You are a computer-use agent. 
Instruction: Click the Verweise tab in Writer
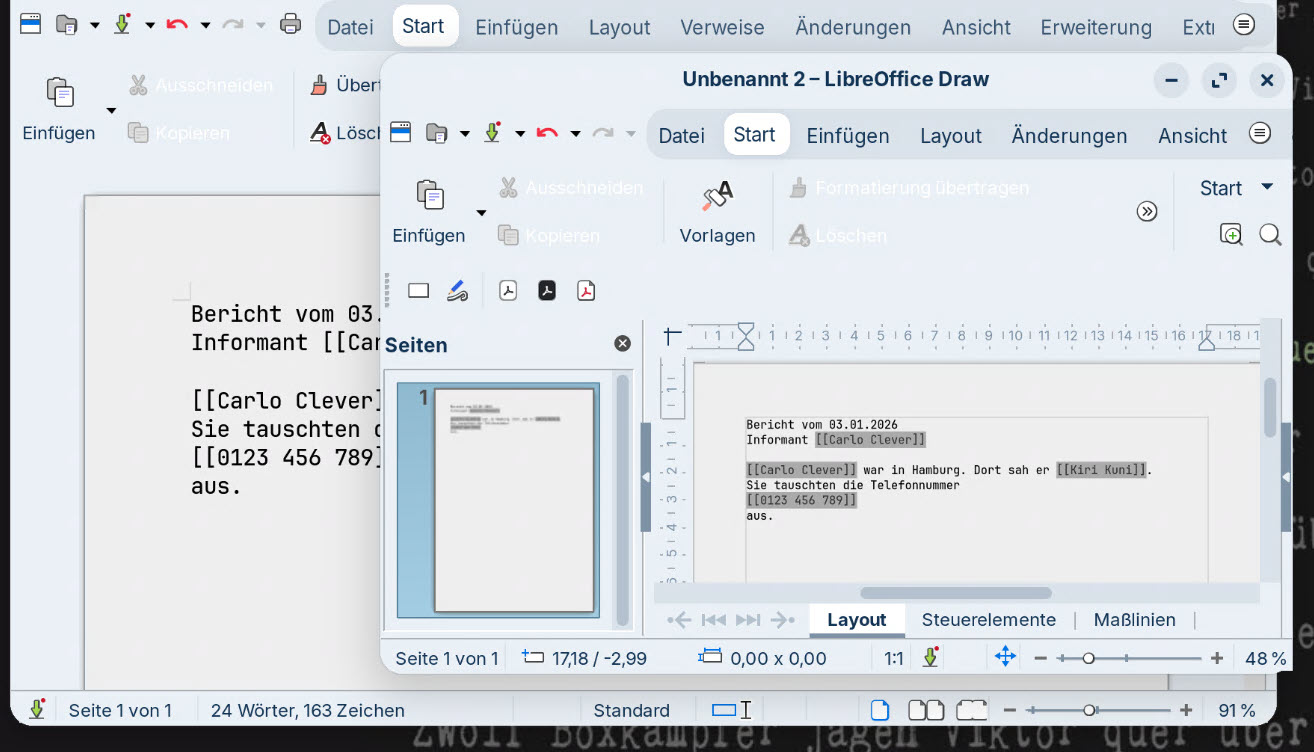click(722, 28)
